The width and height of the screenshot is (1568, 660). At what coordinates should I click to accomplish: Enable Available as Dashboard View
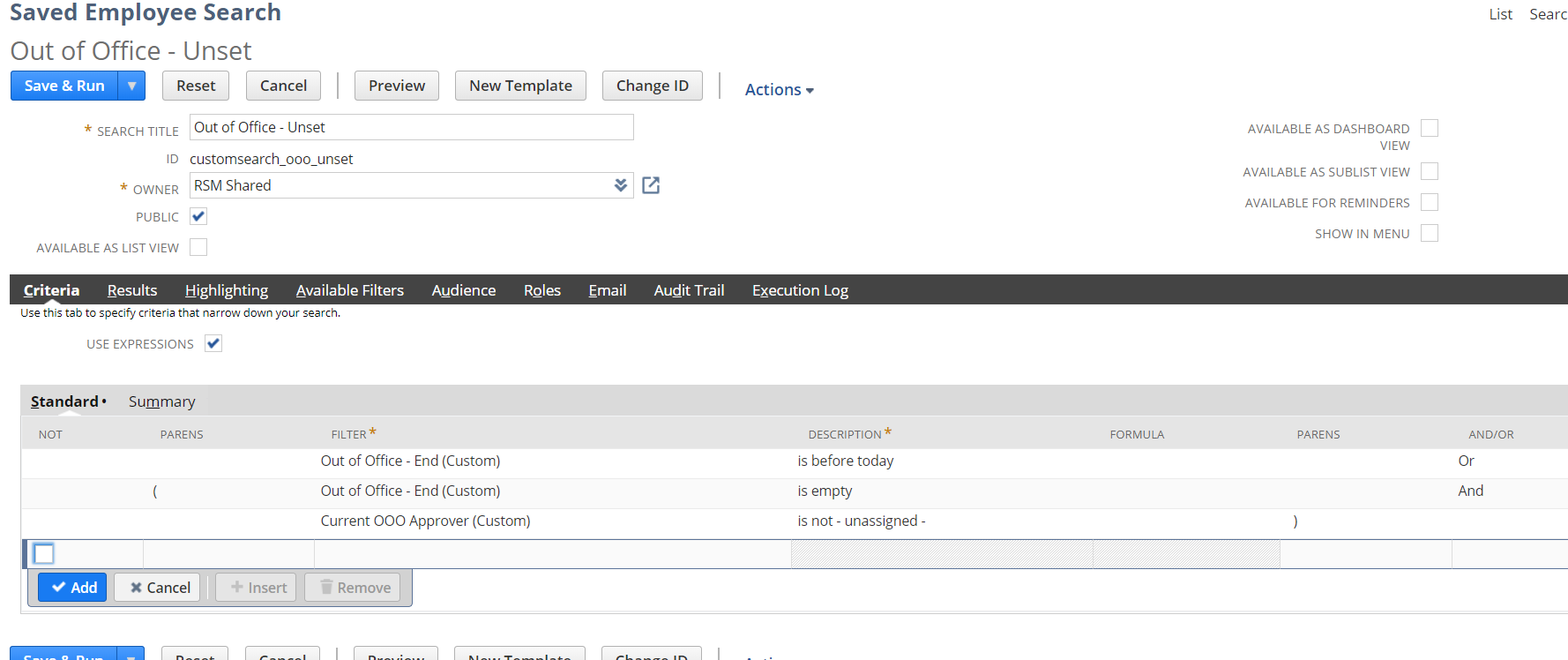point(1429,129)
